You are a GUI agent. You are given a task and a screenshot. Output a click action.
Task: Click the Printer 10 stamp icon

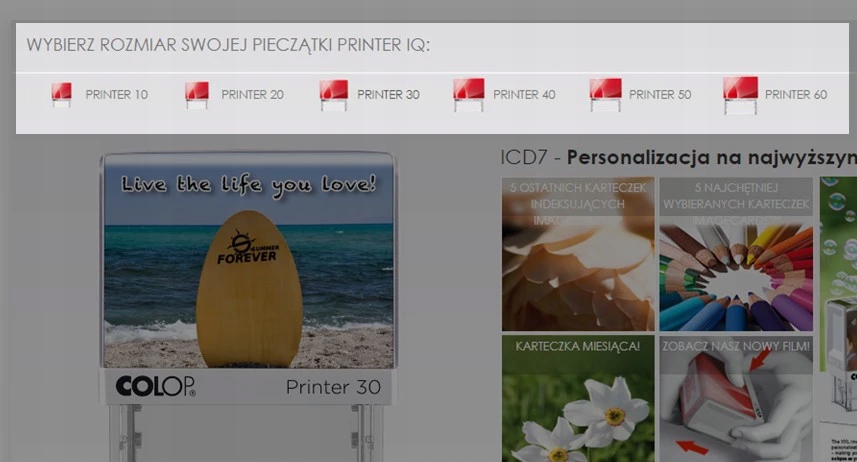(61, 95)
